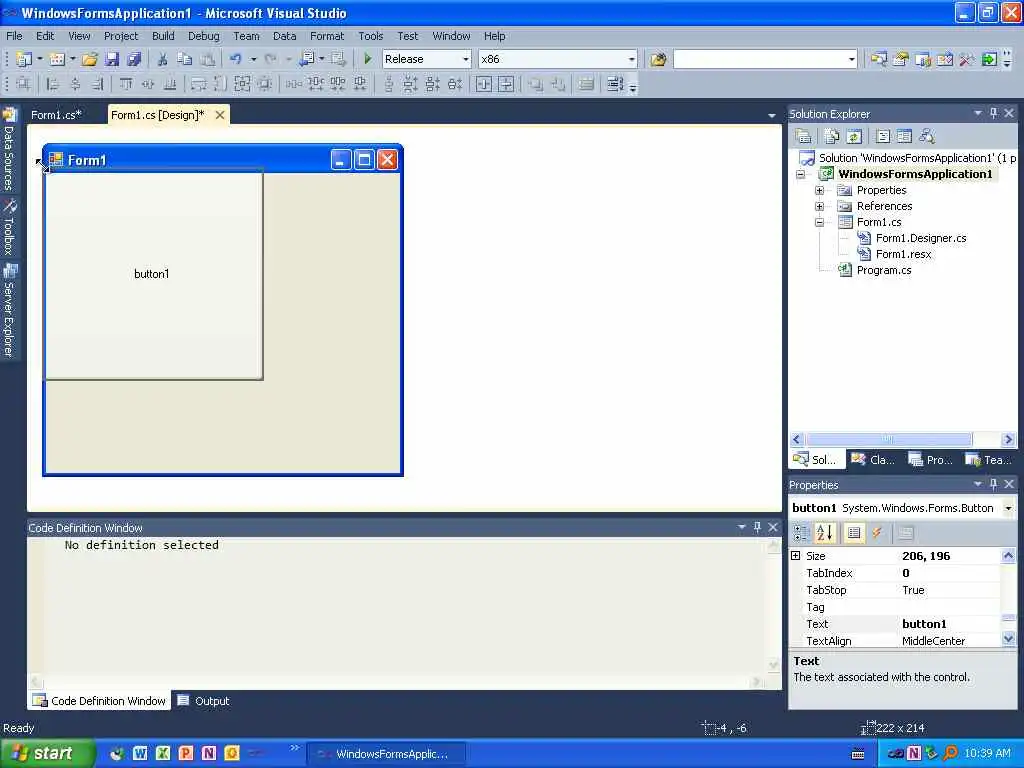Switch to the Tea... (Team Explorer) tab

(989, 460)
